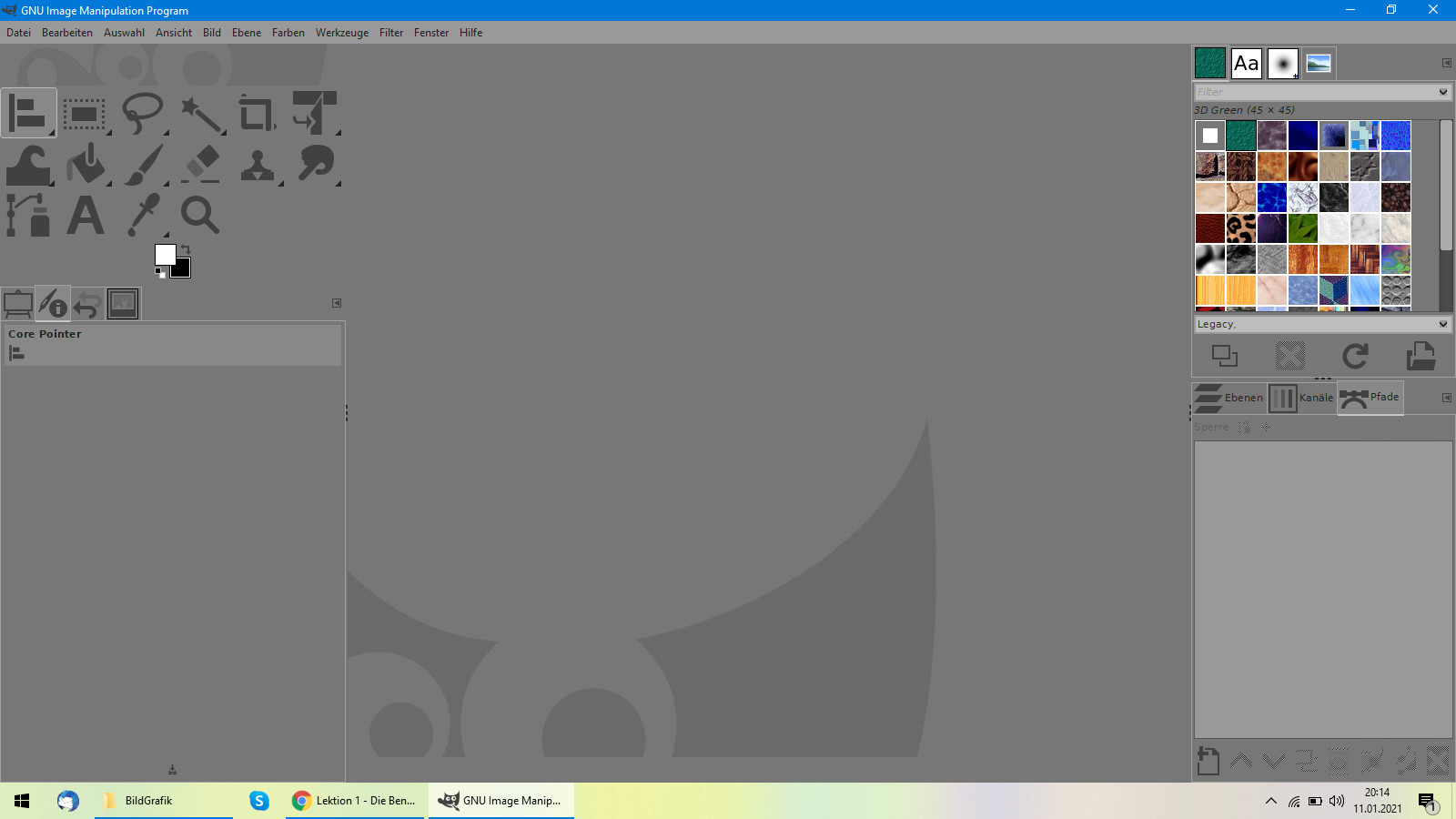Screen dimensions: 1456x819
Task: Open the Images tab in left dock
Action: pyautogui.click(x=123, y=304)
